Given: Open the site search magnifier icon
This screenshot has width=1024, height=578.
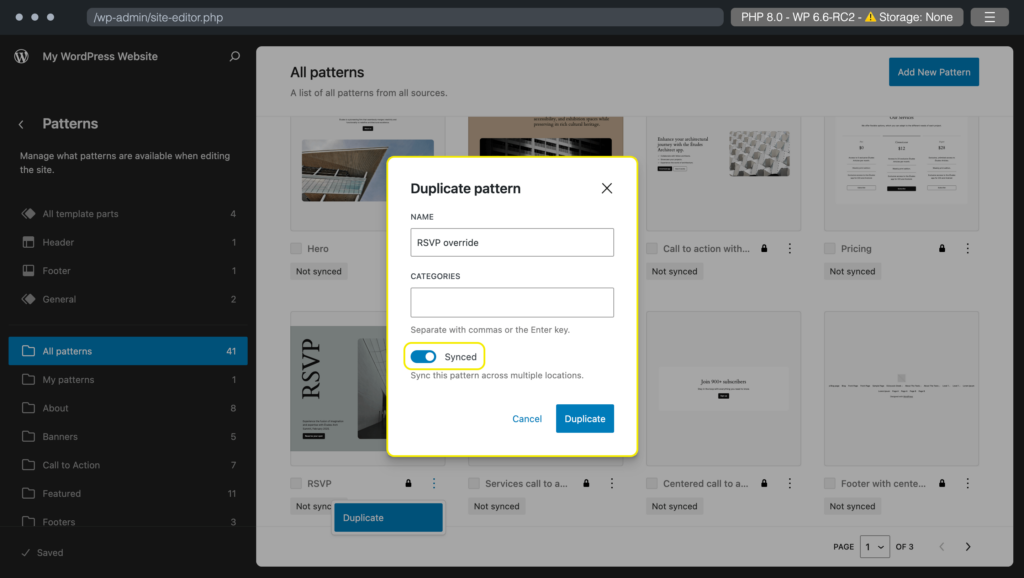Looking at the screenshot, I should 234,56.
